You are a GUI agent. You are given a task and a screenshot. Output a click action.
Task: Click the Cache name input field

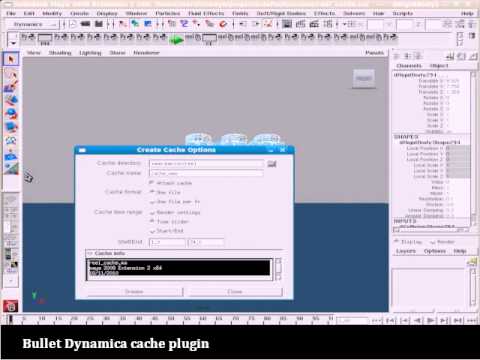coord(206,173)
